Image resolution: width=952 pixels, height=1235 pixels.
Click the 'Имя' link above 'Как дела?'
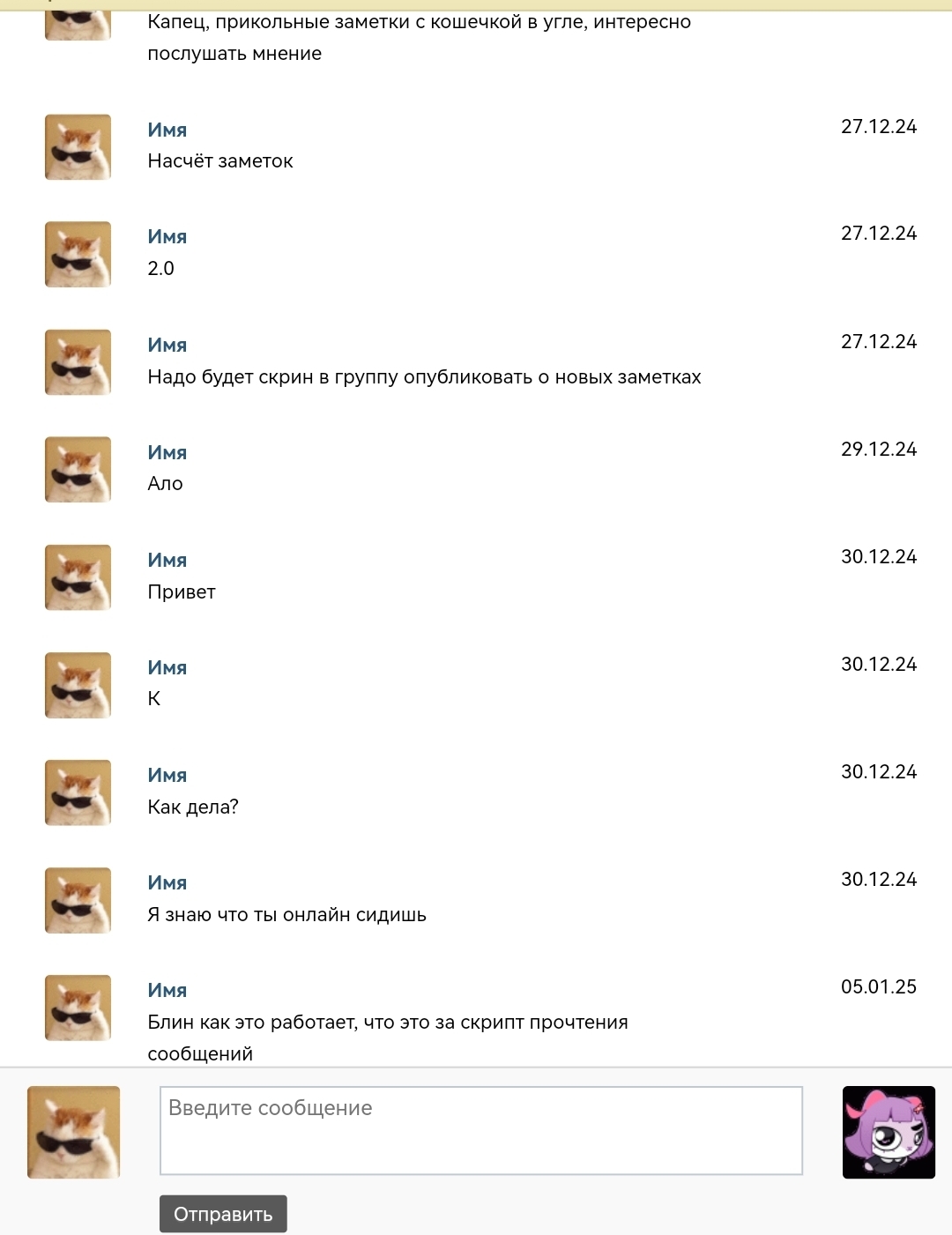pyautogui.click(x=167, y=775)
